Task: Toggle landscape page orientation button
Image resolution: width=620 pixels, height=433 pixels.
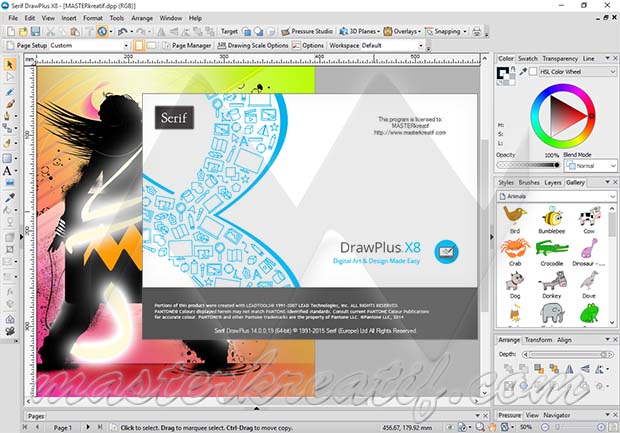Action: click(x=151, y=45)
